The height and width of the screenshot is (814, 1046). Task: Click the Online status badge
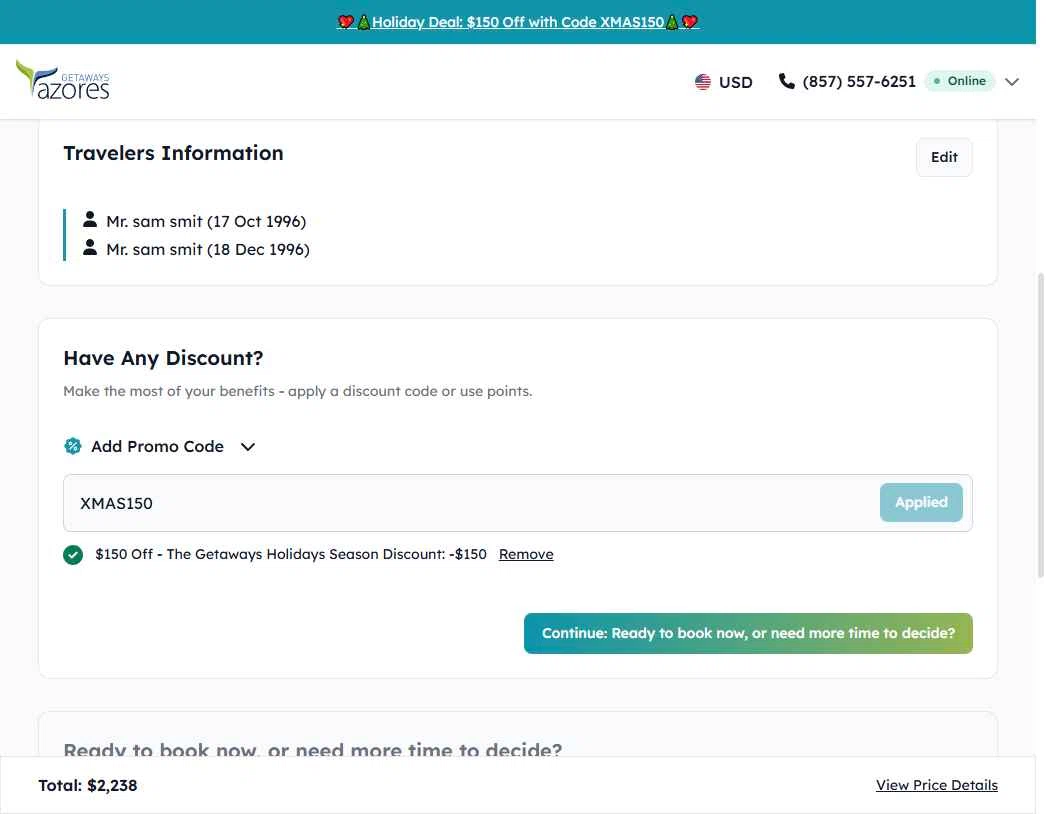coord(960,81)
